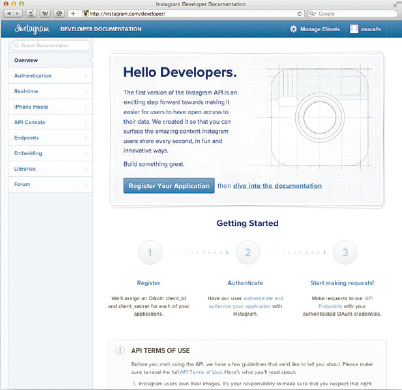Expand the Endpoints chevron in sidebar
The height and width of the screenshot is (390, 402).
86,138
